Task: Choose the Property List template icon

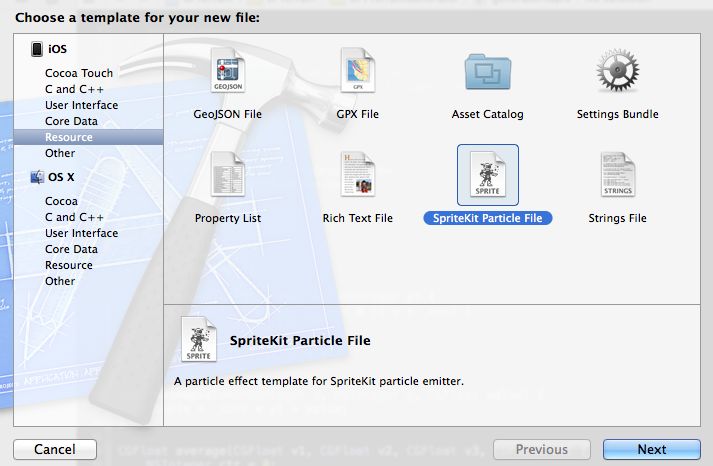Action: coord(228,175)
